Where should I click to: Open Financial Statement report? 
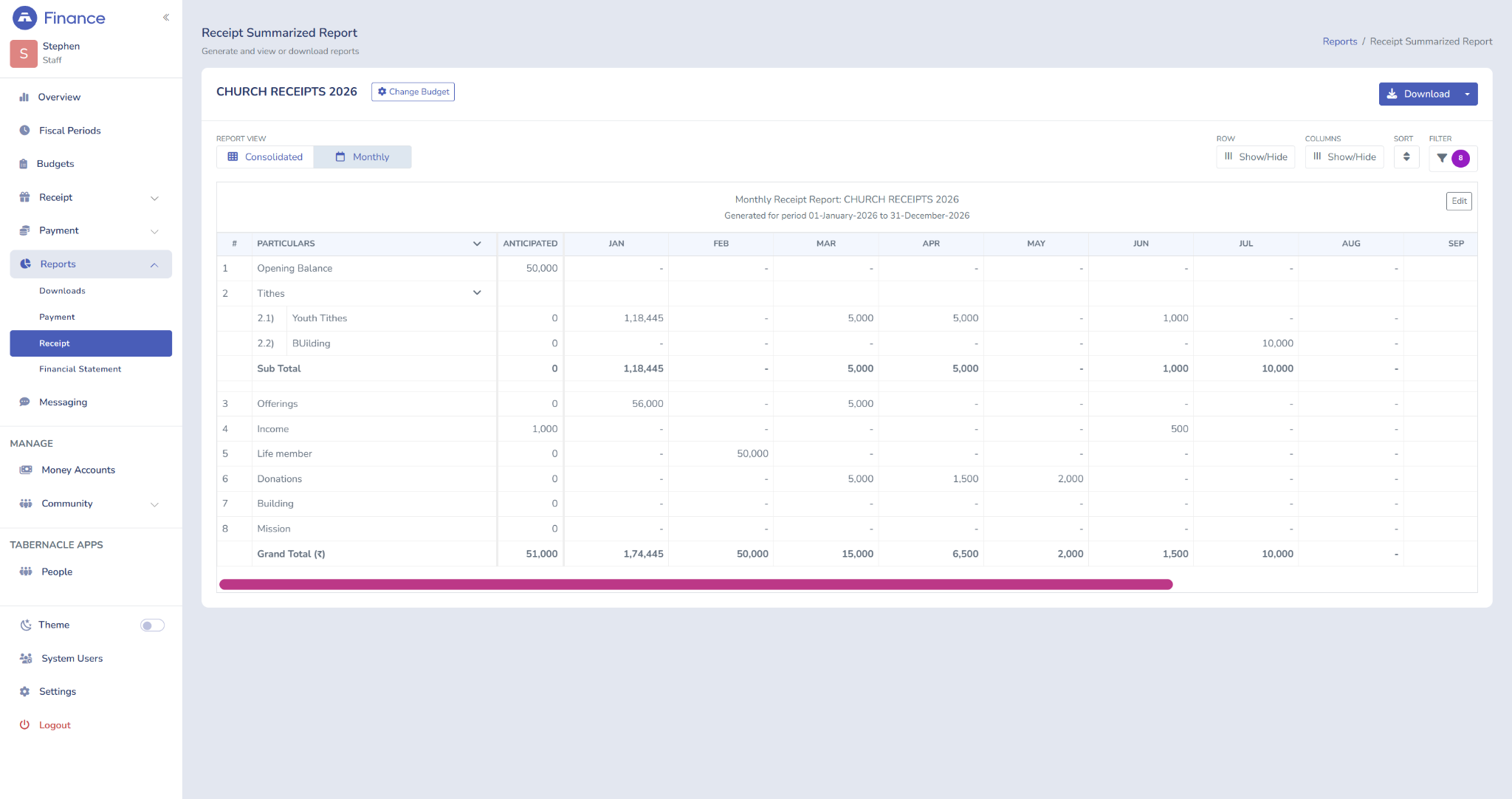(x=80, y=369)
